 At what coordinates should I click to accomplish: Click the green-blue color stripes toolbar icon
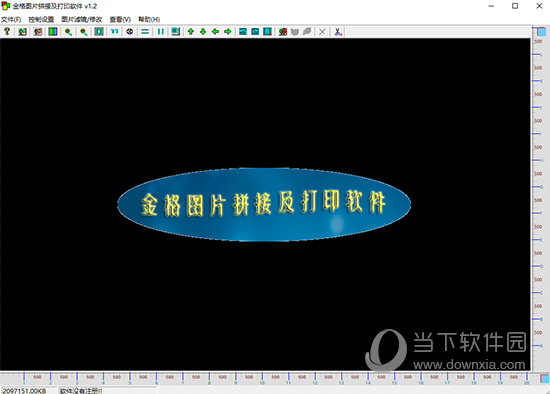[x=53, y=32]
